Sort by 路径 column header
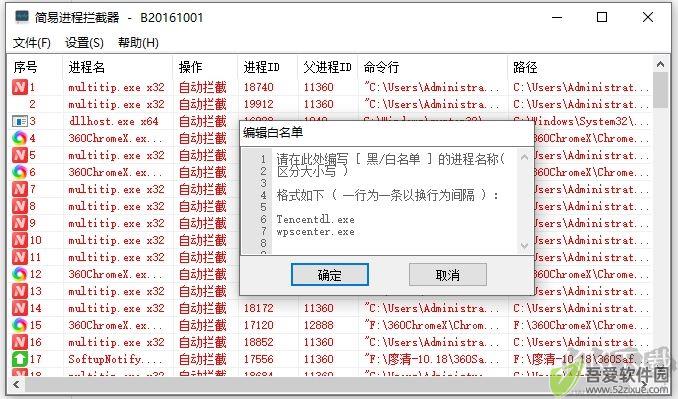 coord(580,67)
